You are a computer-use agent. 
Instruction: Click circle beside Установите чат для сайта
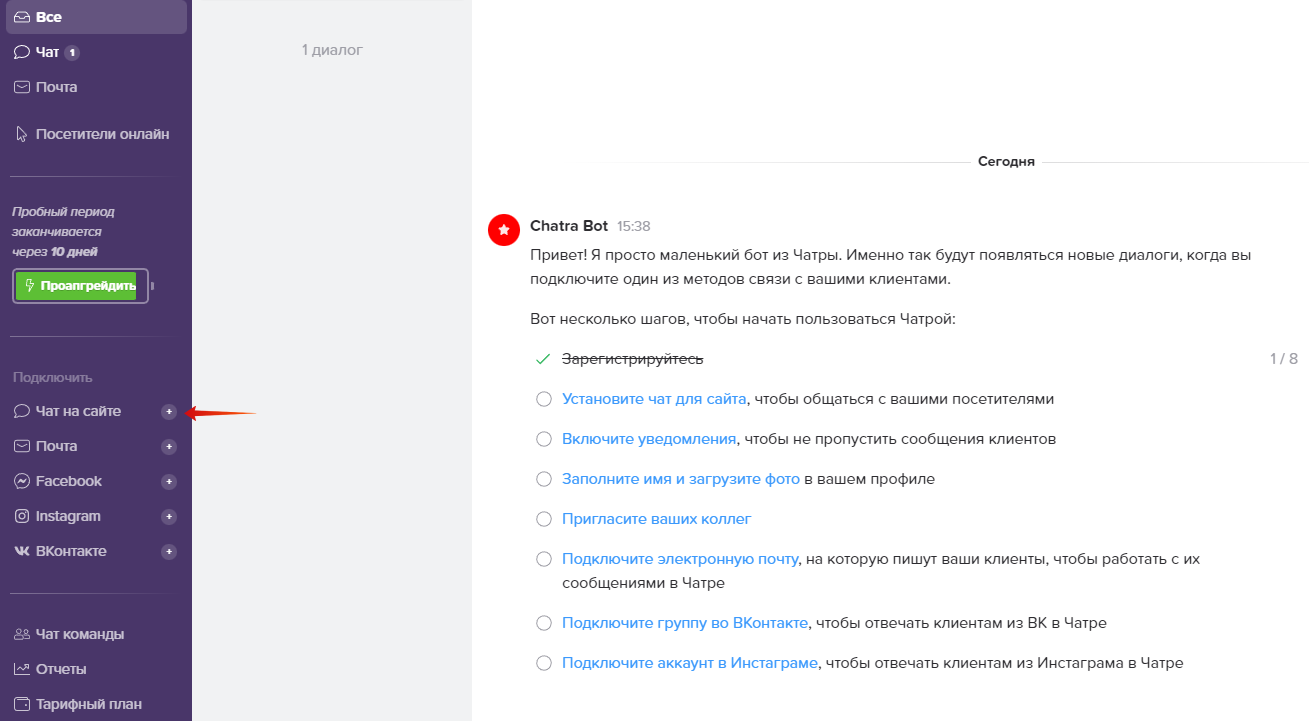(544, 399)
